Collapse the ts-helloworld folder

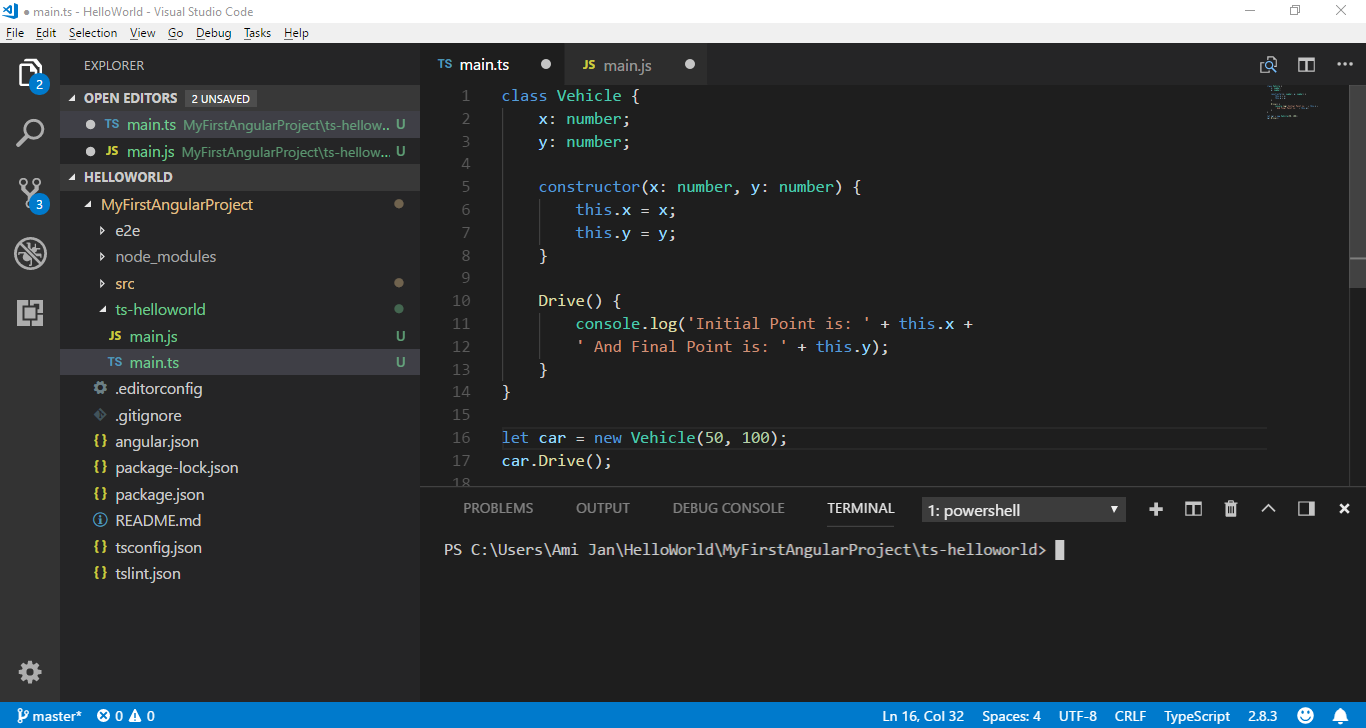click(x=102, y=310)
